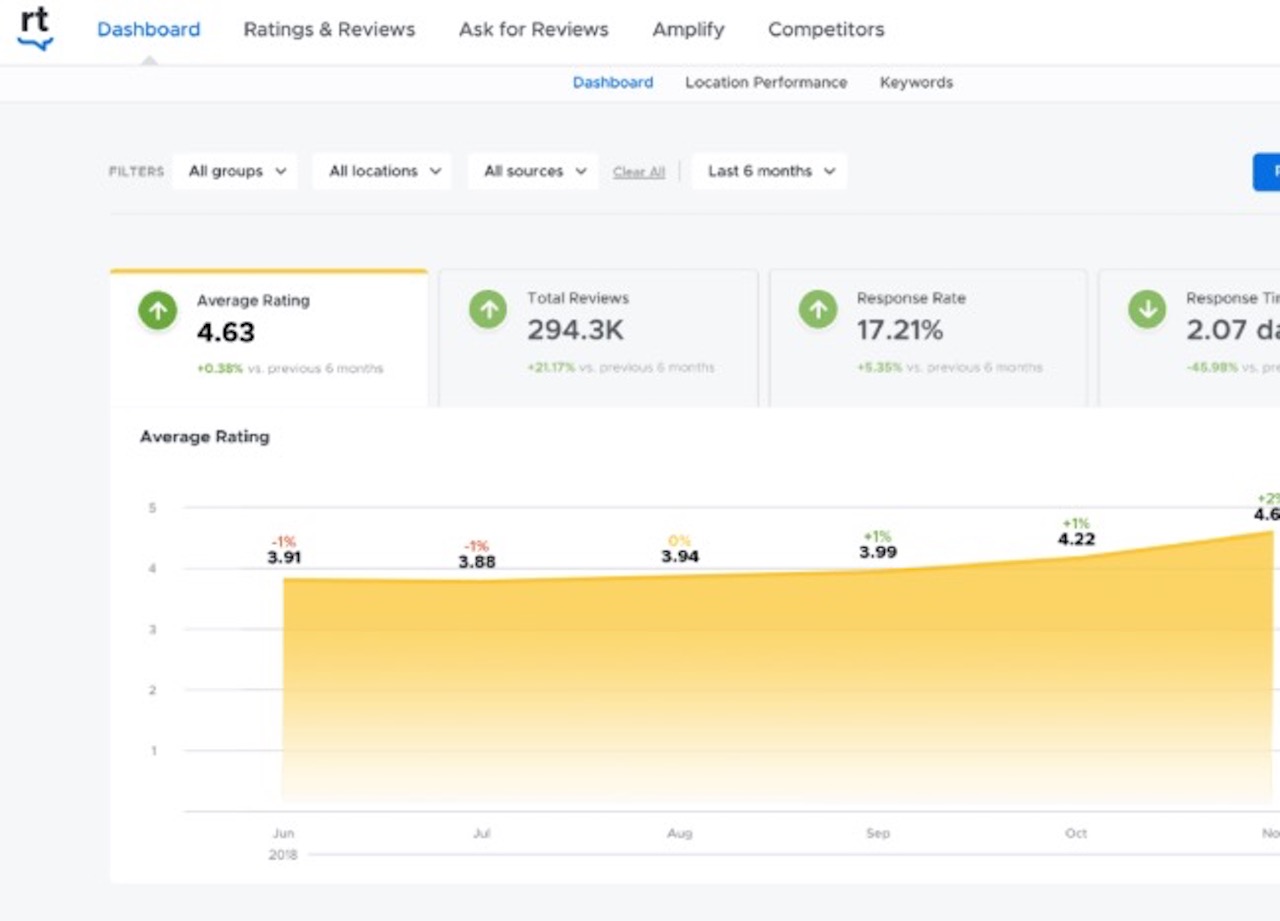Switch to the Location Performance tab
The image size is (1280, 921).
pyautogui.click(x=766, y=83)
